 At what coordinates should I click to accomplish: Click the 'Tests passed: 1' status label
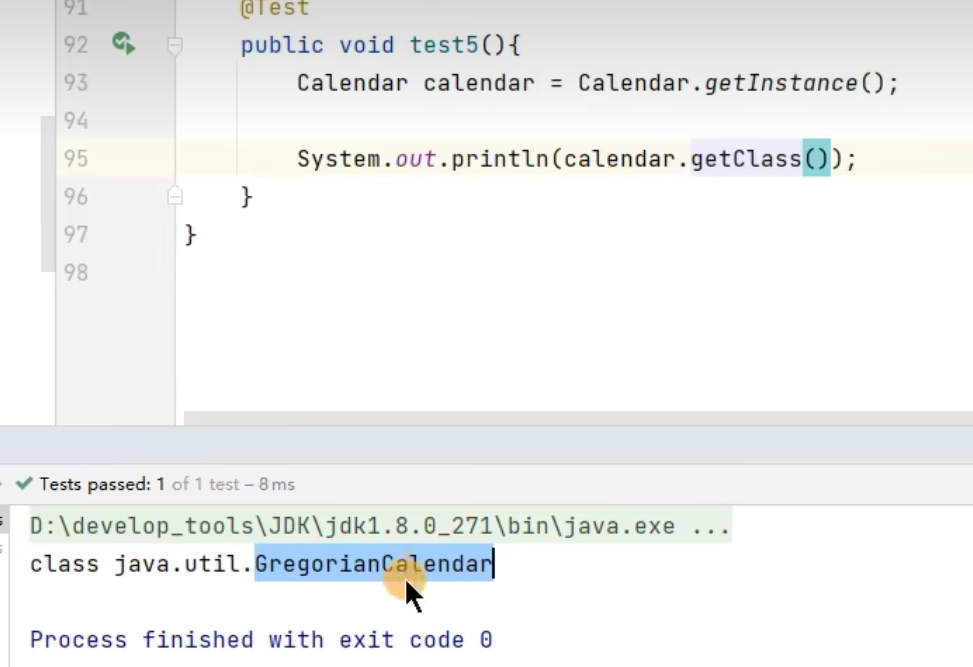point(102,484)
